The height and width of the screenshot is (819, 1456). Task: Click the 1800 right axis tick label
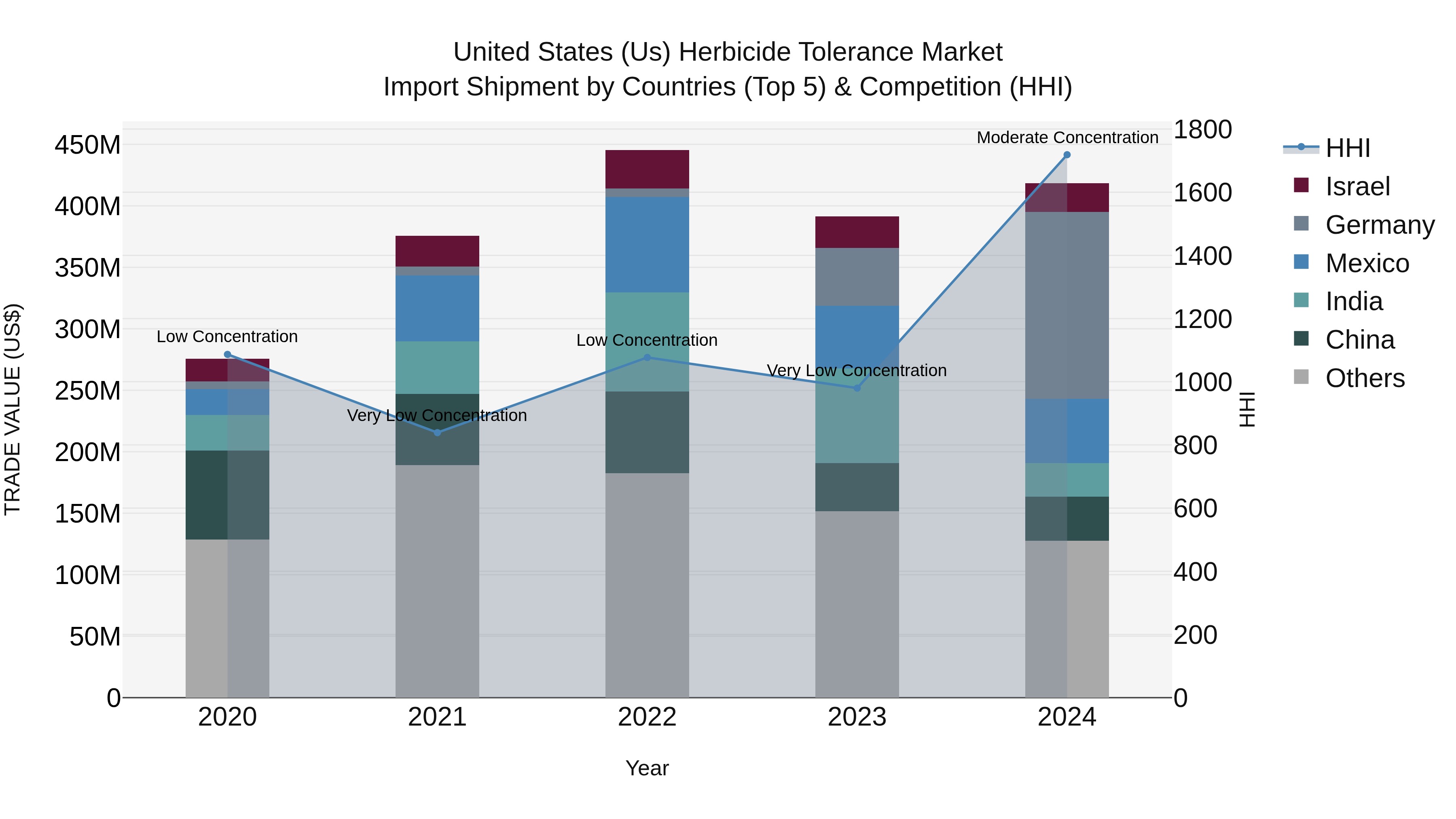[x=1203, y=129]
